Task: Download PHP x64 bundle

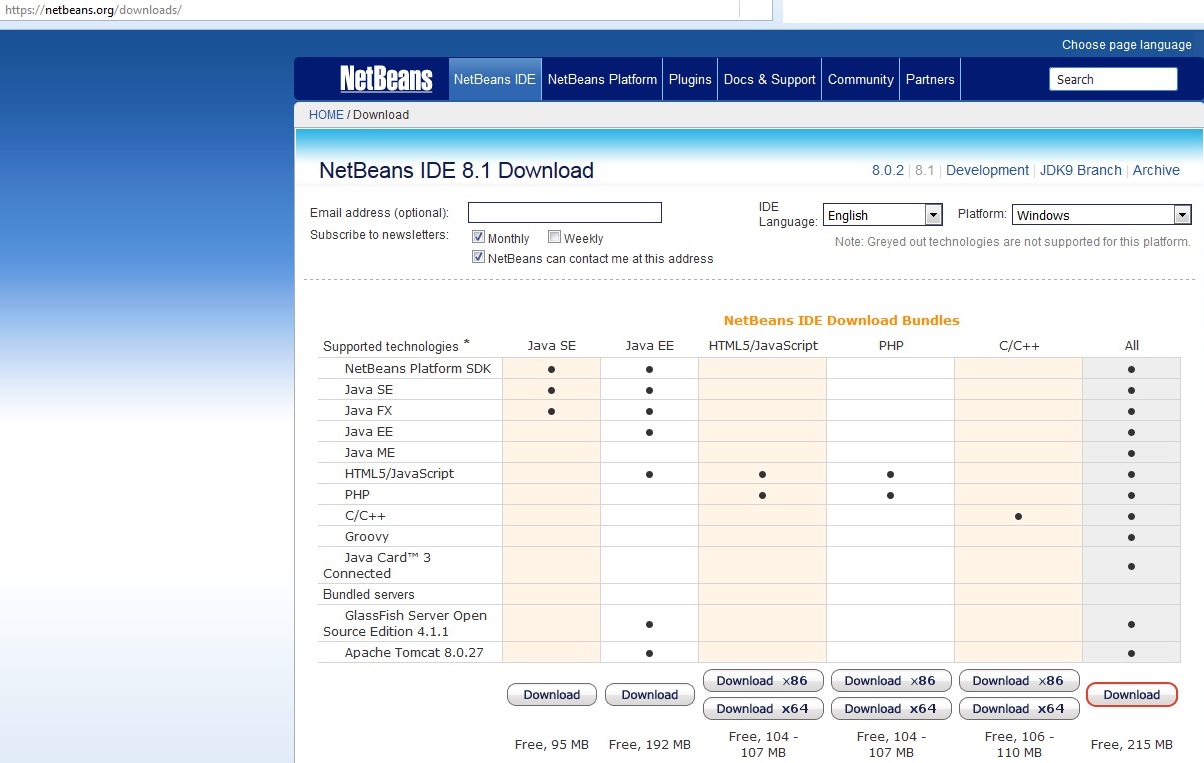Action: (x=891, y=709)
